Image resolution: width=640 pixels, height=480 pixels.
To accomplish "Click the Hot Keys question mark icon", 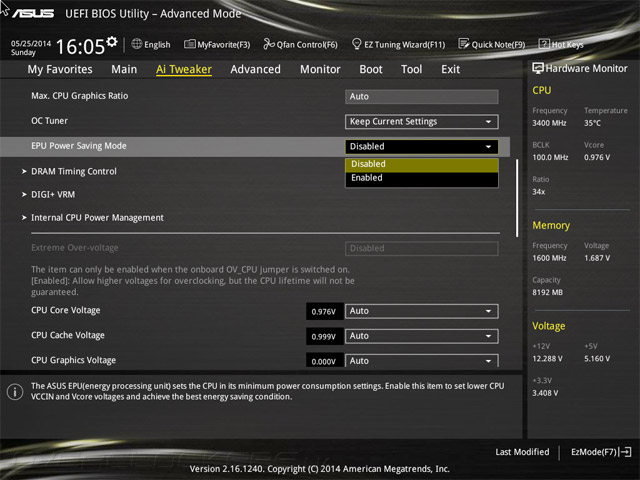I will pyautogui.click(x=544, y=44).
